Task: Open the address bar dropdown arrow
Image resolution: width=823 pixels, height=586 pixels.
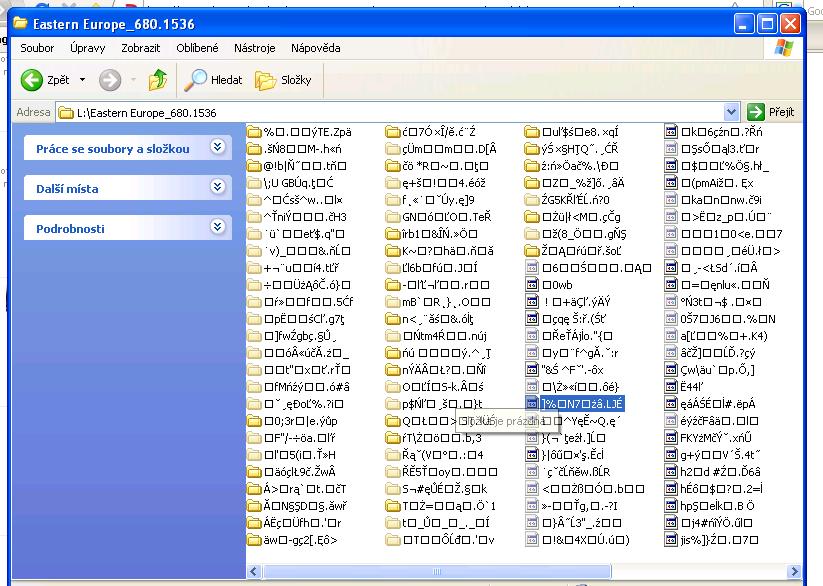Action: click(731, 112)
